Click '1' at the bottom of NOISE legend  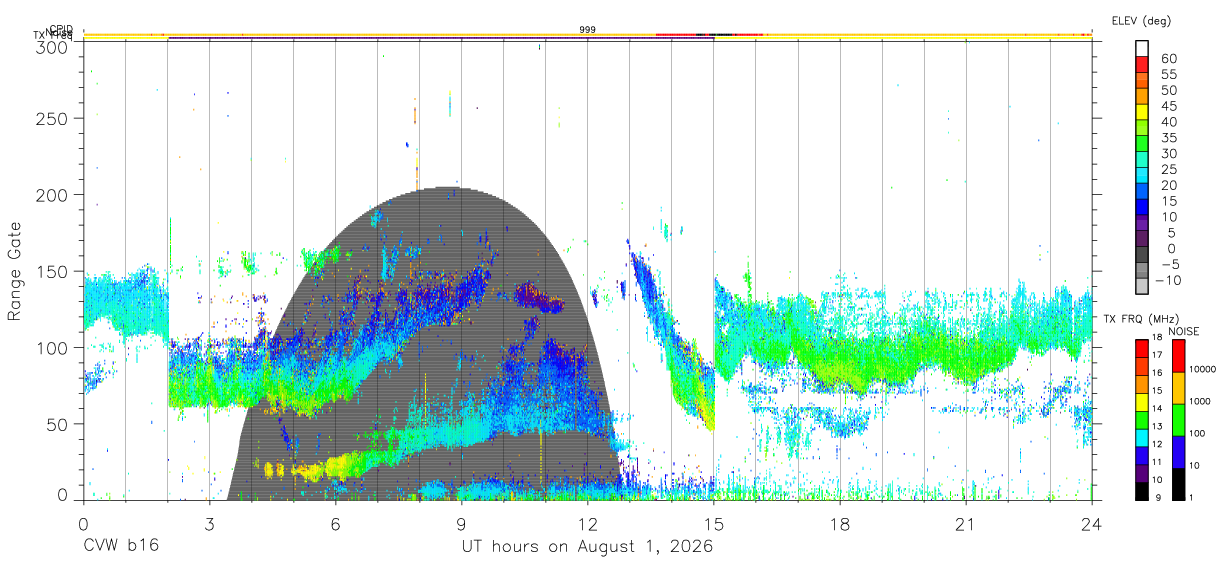(x=1191, y=497)
